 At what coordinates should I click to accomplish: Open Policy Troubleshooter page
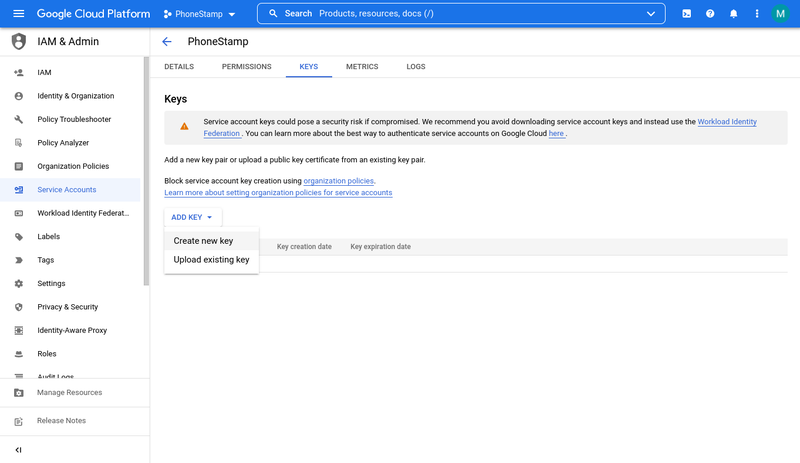pos(70,119)
